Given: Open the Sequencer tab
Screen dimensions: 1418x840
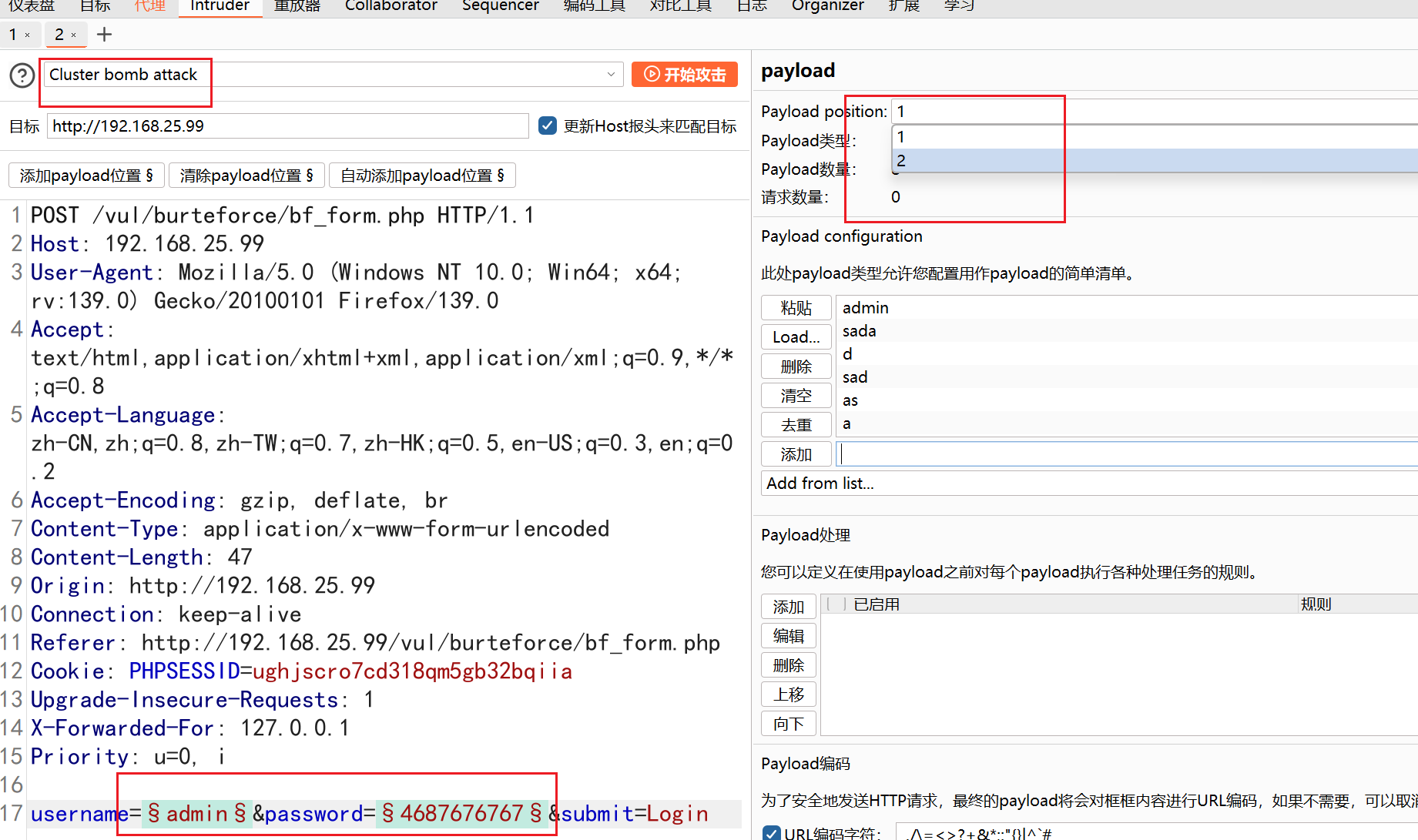Looking at the screenshot, I should pyautogui.click(x=500, y=6).
